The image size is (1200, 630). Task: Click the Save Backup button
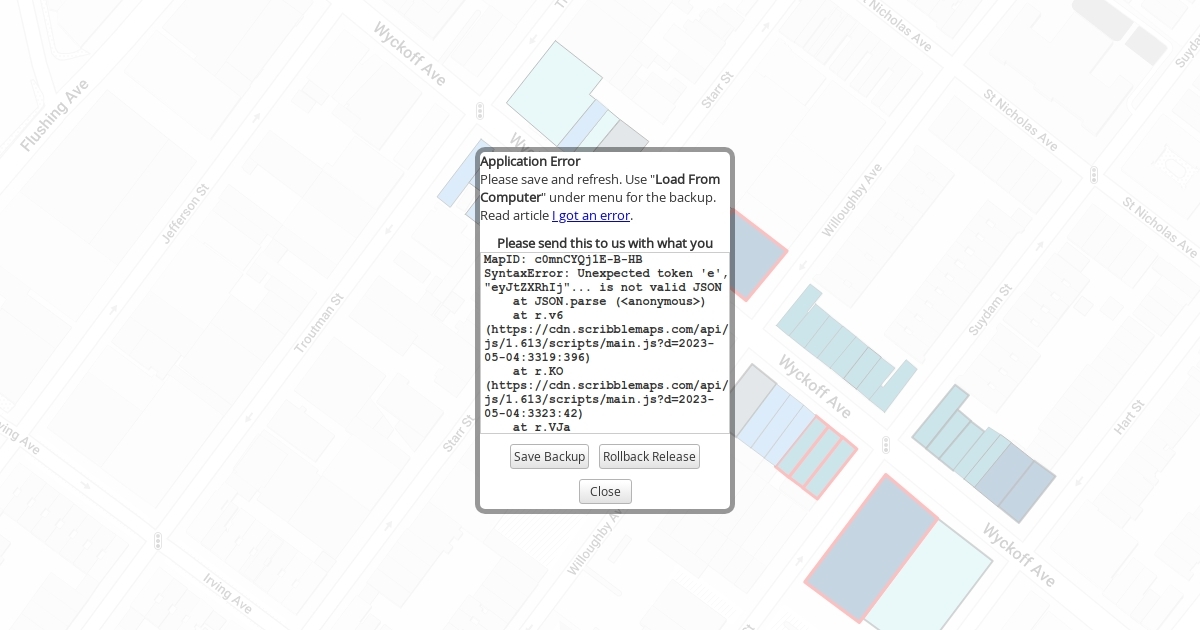[x=549, y=456]
